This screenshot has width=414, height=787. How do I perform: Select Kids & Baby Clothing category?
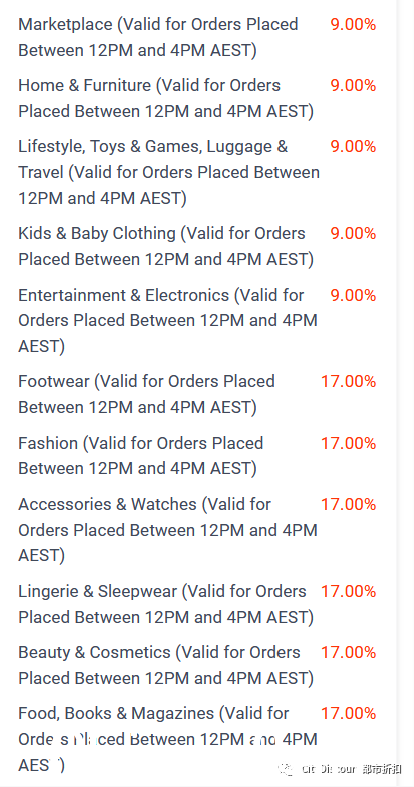pos(166,246)
